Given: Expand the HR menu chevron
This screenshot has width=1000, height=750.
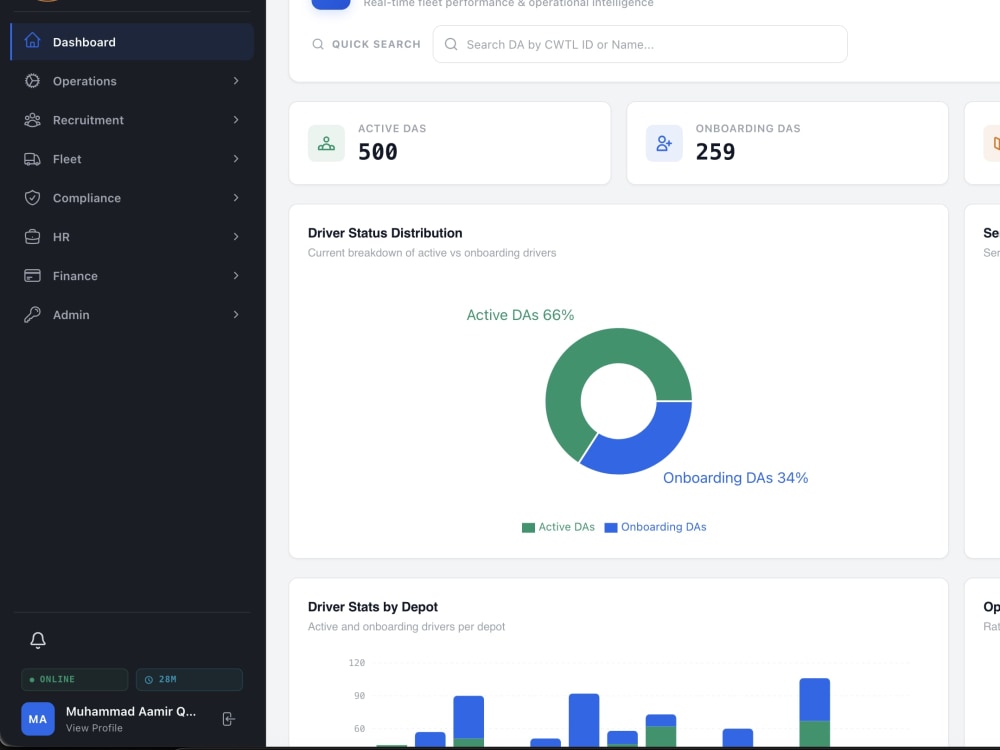Looking at the screenshot, I should (236, 237).
